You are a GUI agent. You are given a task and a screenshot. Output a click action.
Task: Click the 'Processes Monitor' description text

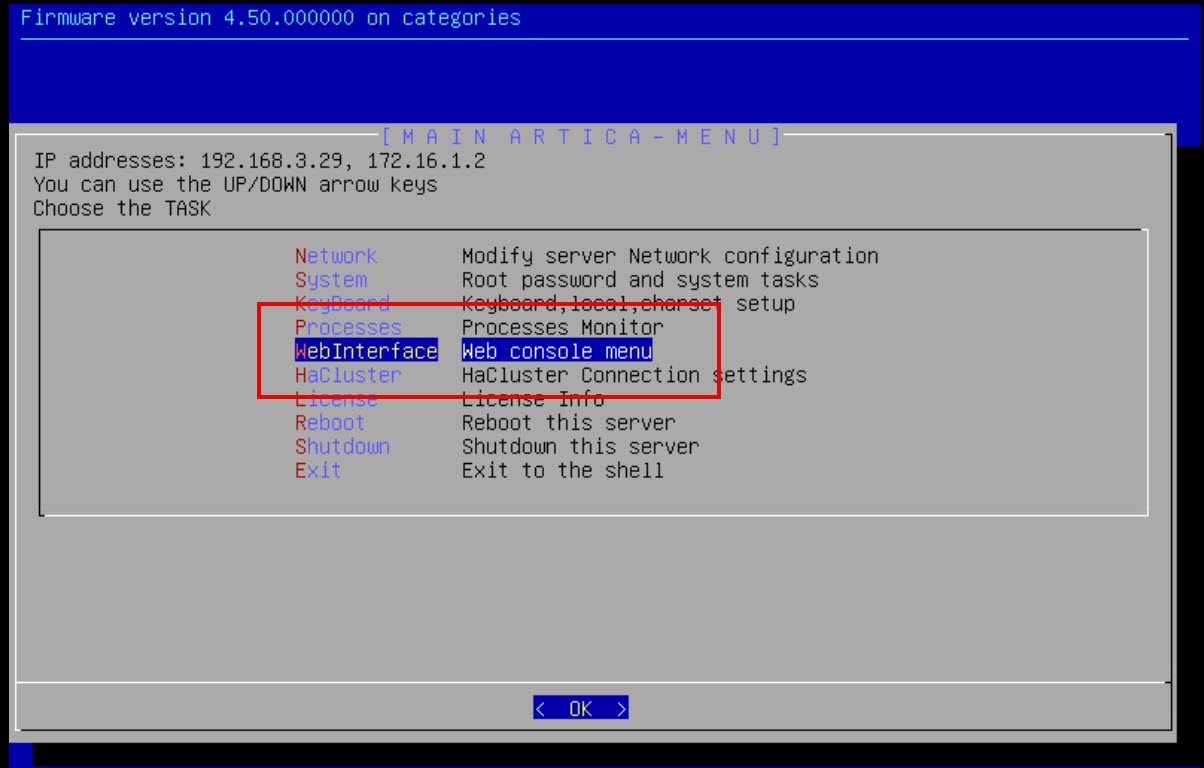pos(562,328)
